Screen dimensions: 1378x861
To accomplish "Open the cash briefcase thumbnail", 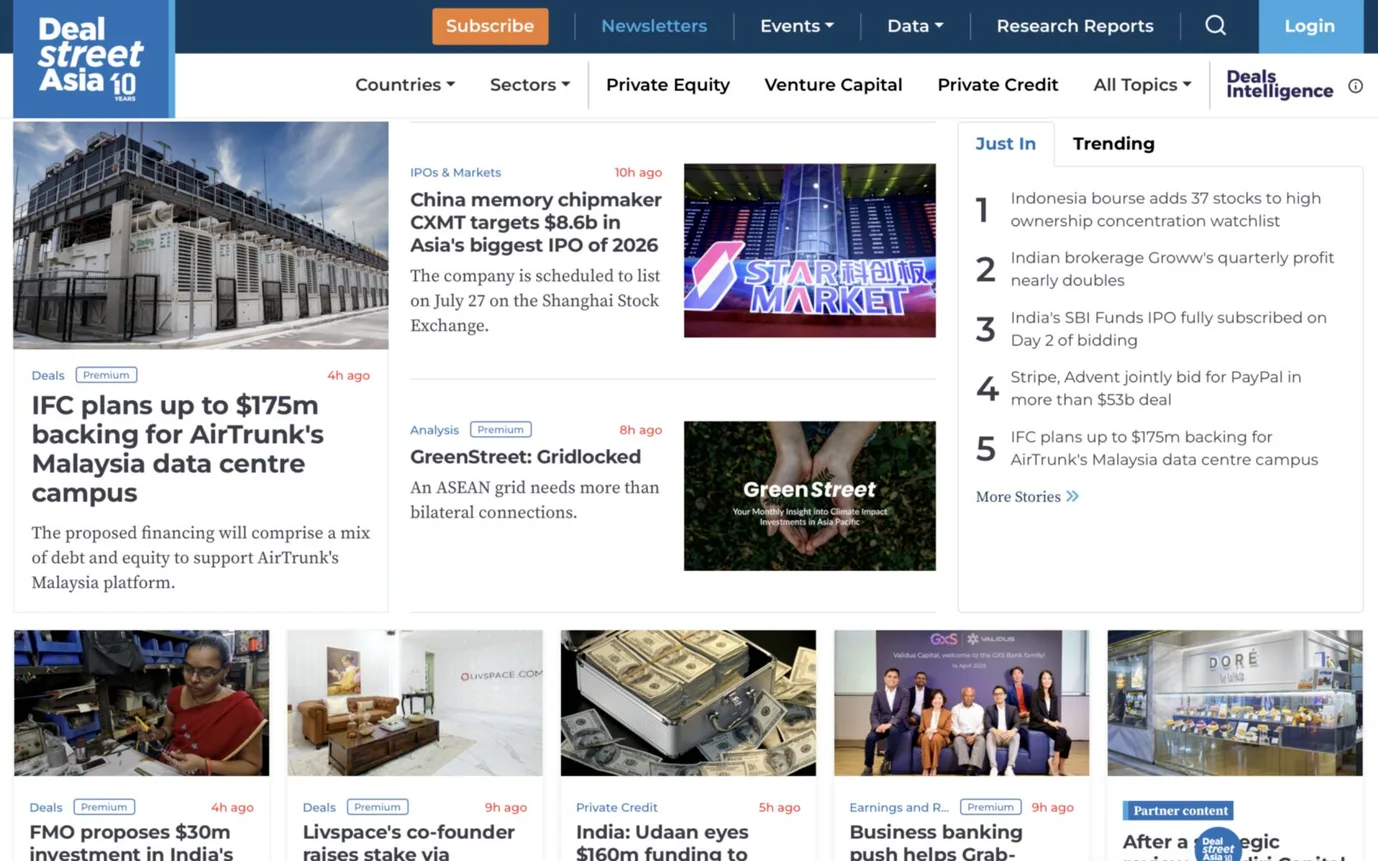I will pos(688,703).
